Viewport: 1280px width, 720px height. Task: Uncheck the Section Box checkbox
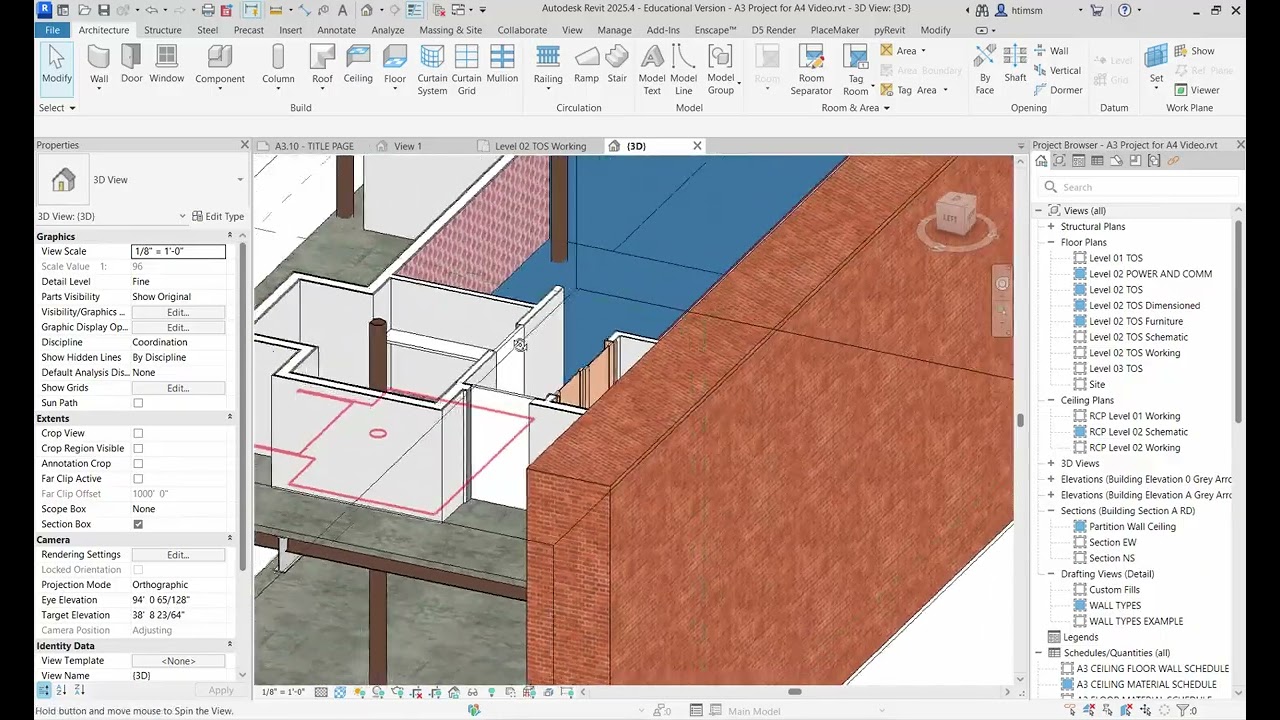tap(138, 524)
